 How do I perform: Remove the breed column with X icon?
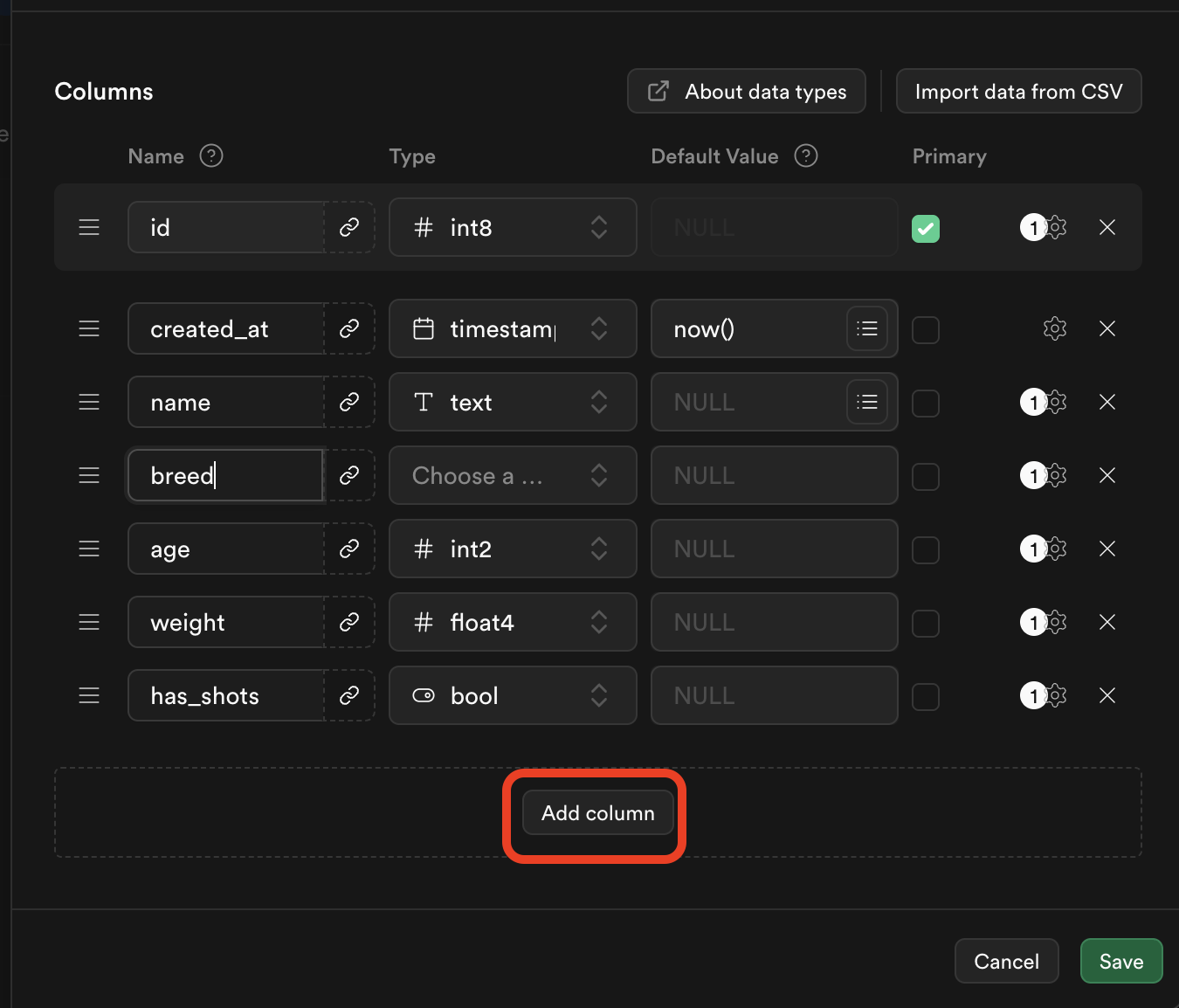(x=1107, y=475)
